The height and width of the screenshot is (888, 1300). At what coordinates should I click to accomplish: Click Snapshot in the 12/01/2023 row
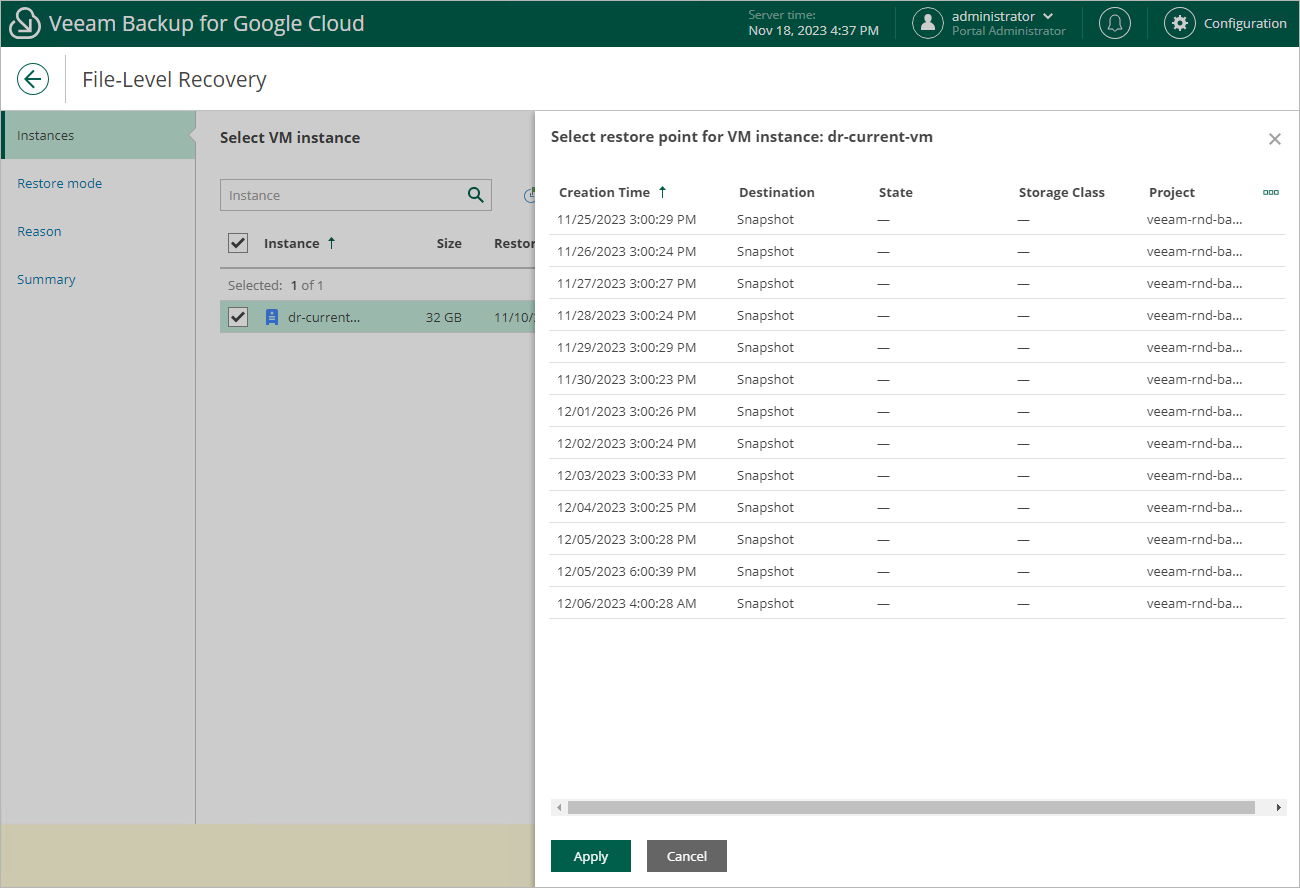coord(765,411)
